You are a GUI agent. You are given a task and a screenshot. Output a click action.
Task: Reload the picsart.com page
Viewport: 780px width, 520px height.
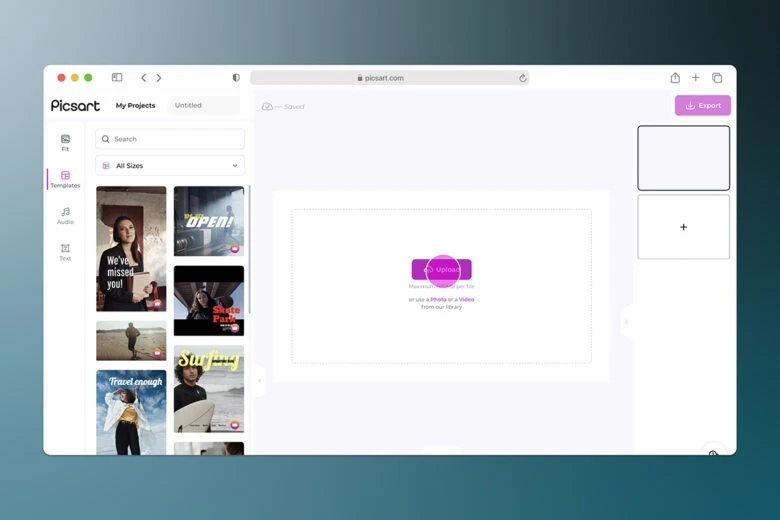[x=522, y=78]
